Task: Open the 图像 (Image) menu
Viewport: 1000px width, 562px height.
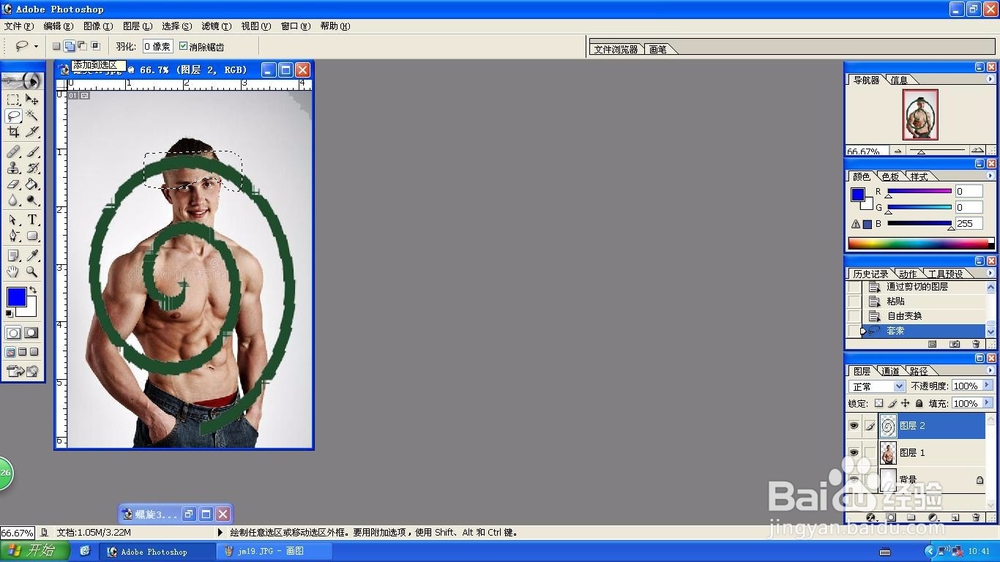Action: 98,26
